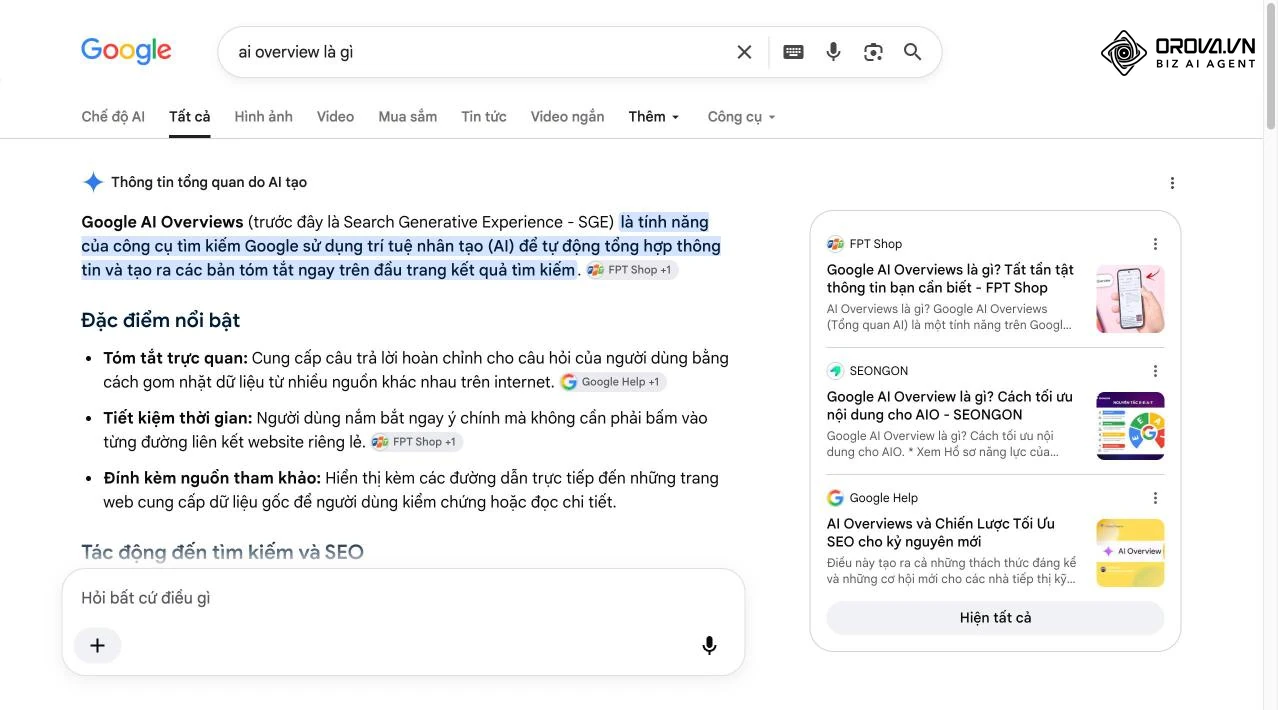
Task: Open options menu for SEONGON source card
Action: click(x=1155, y=371)
